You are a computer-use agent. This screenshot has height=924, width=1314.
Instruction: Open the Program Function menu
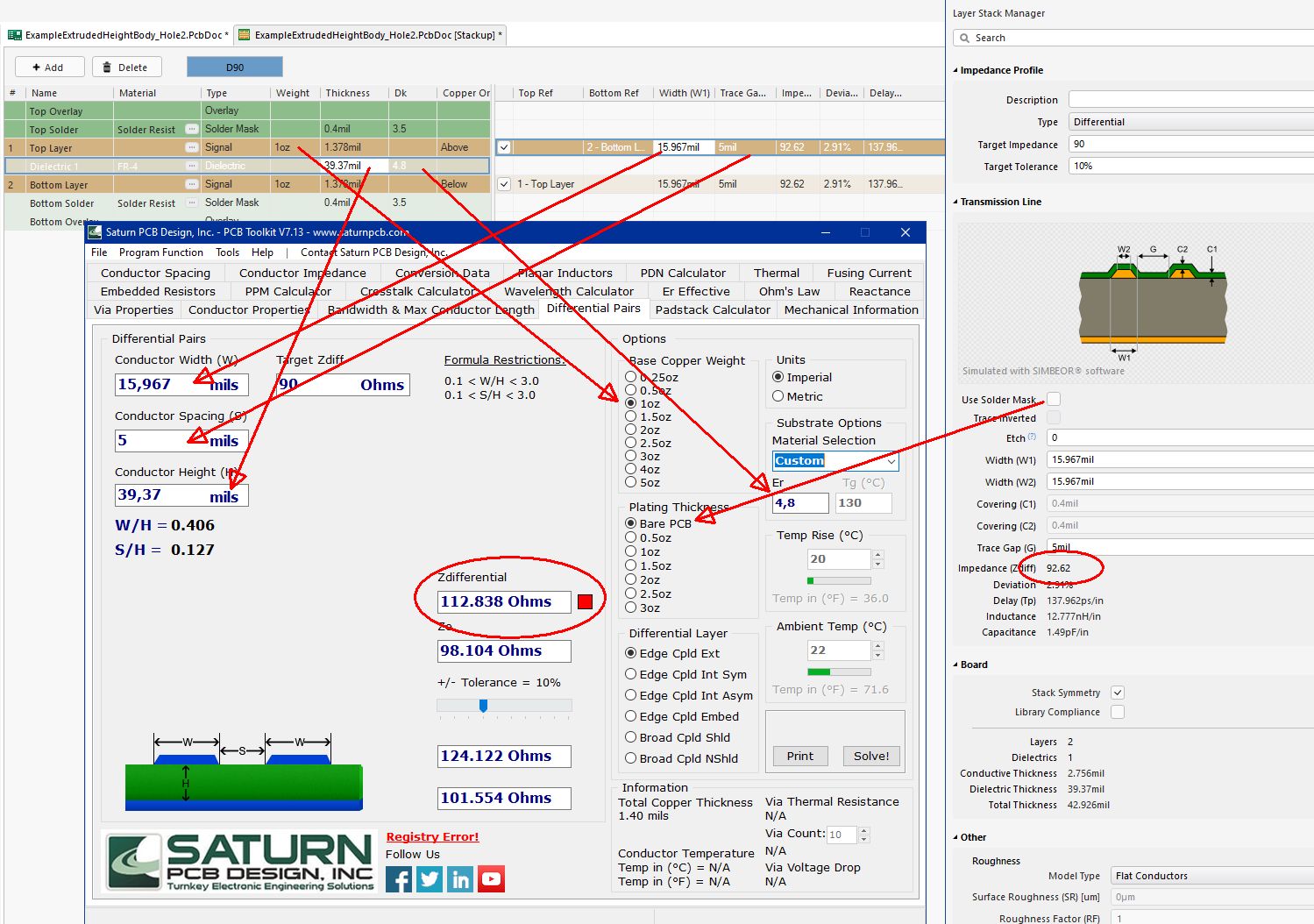pos(161,252)
